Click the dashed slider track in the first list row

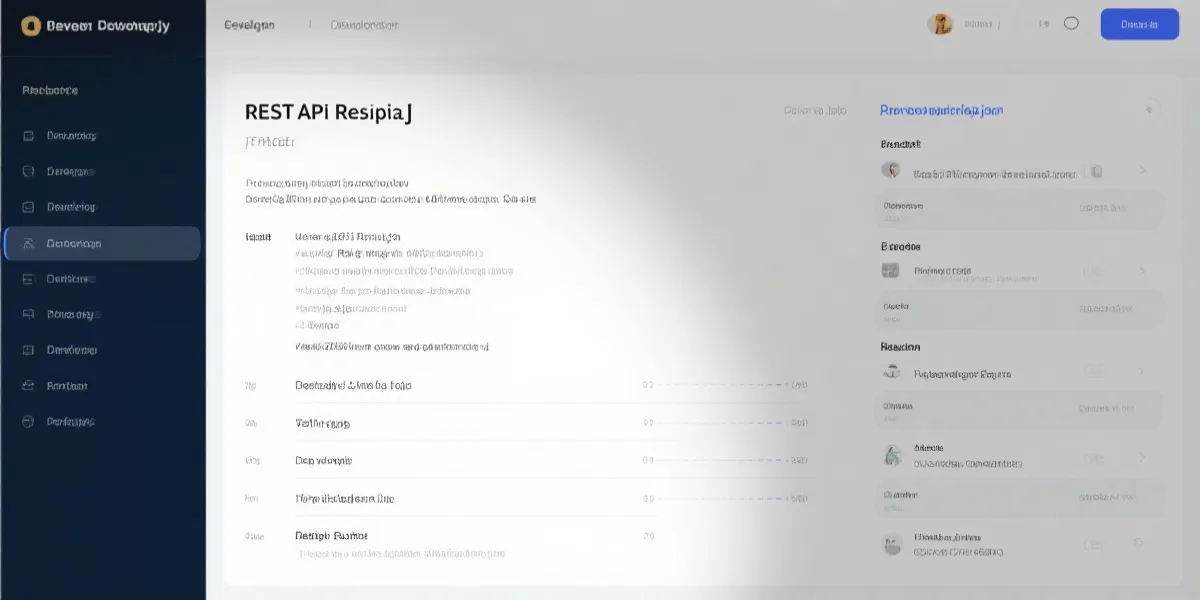point(720,385)
